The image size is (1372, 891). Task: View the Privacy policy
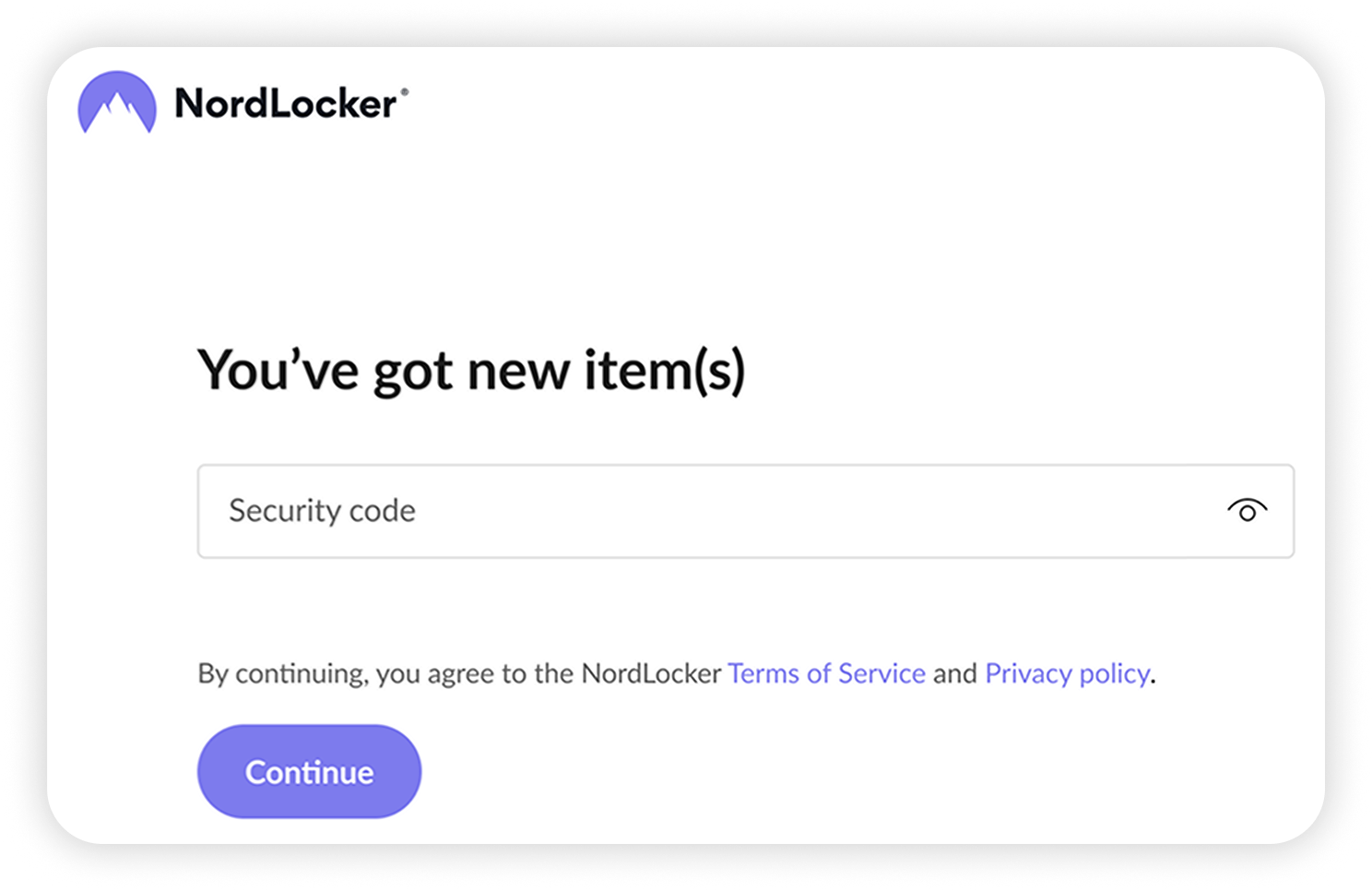pos(1065,673)
